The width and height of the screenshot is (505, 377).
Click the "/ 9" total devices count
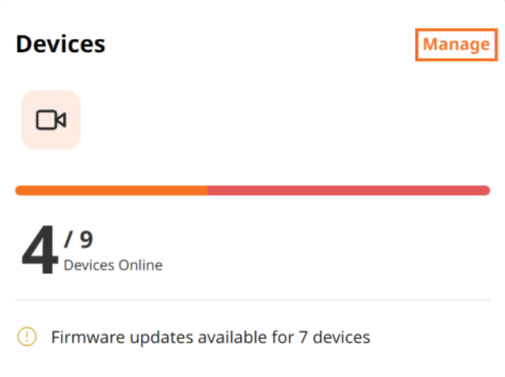(79, 239)
